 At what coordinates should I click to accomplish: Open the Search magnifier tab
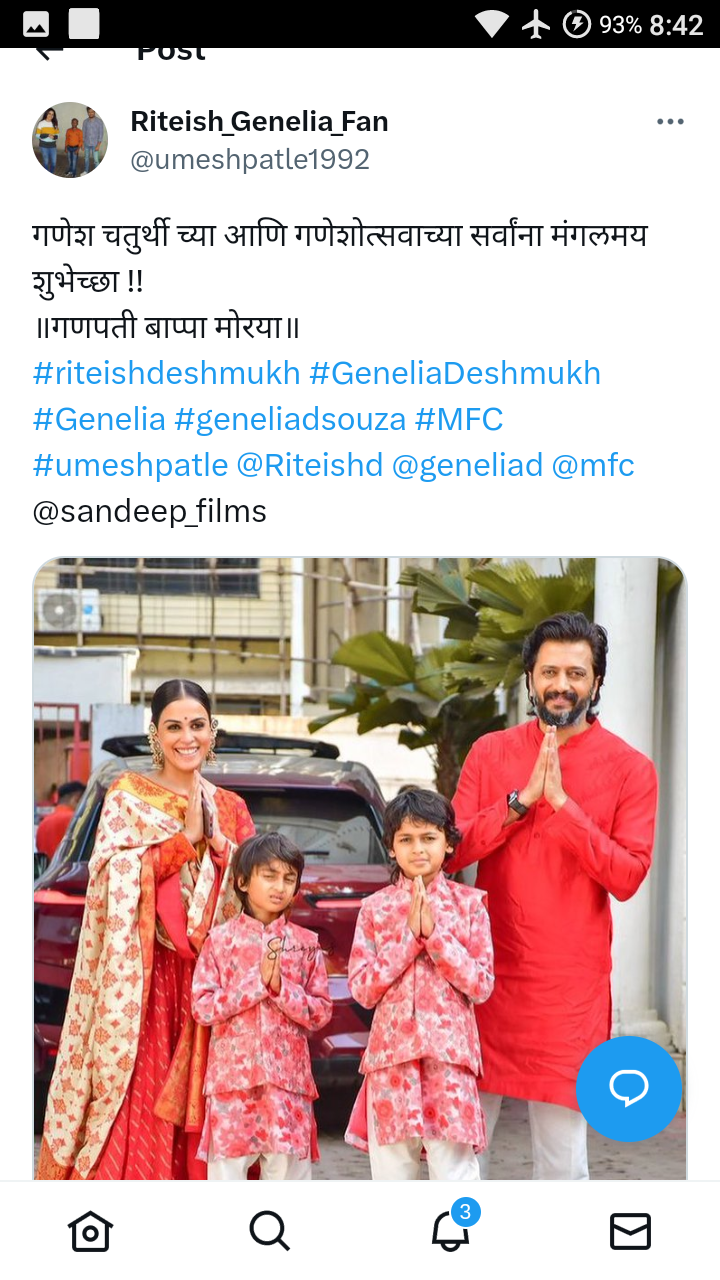coord(269,1231)
